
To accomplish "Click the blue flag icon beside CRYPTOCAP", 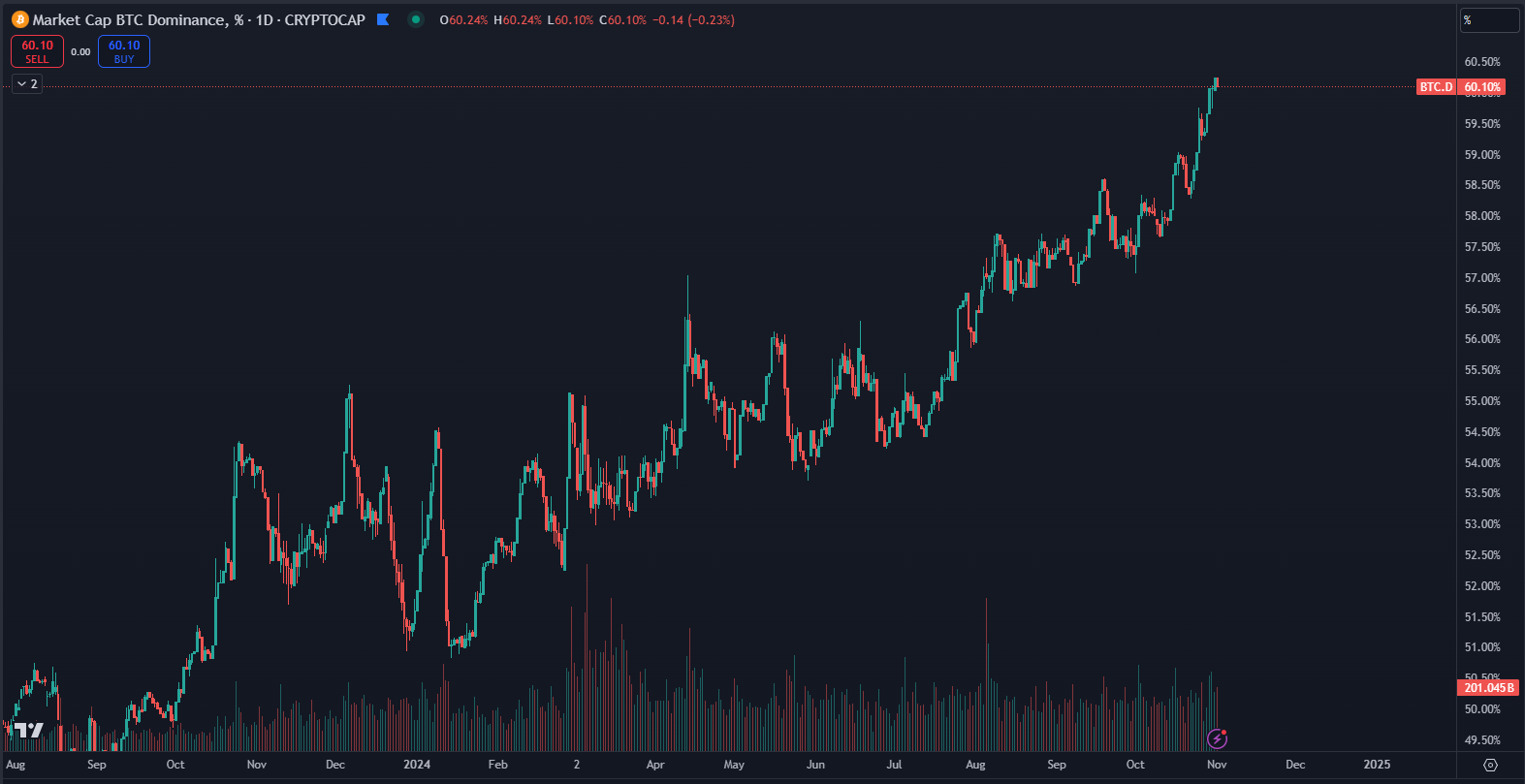I will click(x=383, y=19).
